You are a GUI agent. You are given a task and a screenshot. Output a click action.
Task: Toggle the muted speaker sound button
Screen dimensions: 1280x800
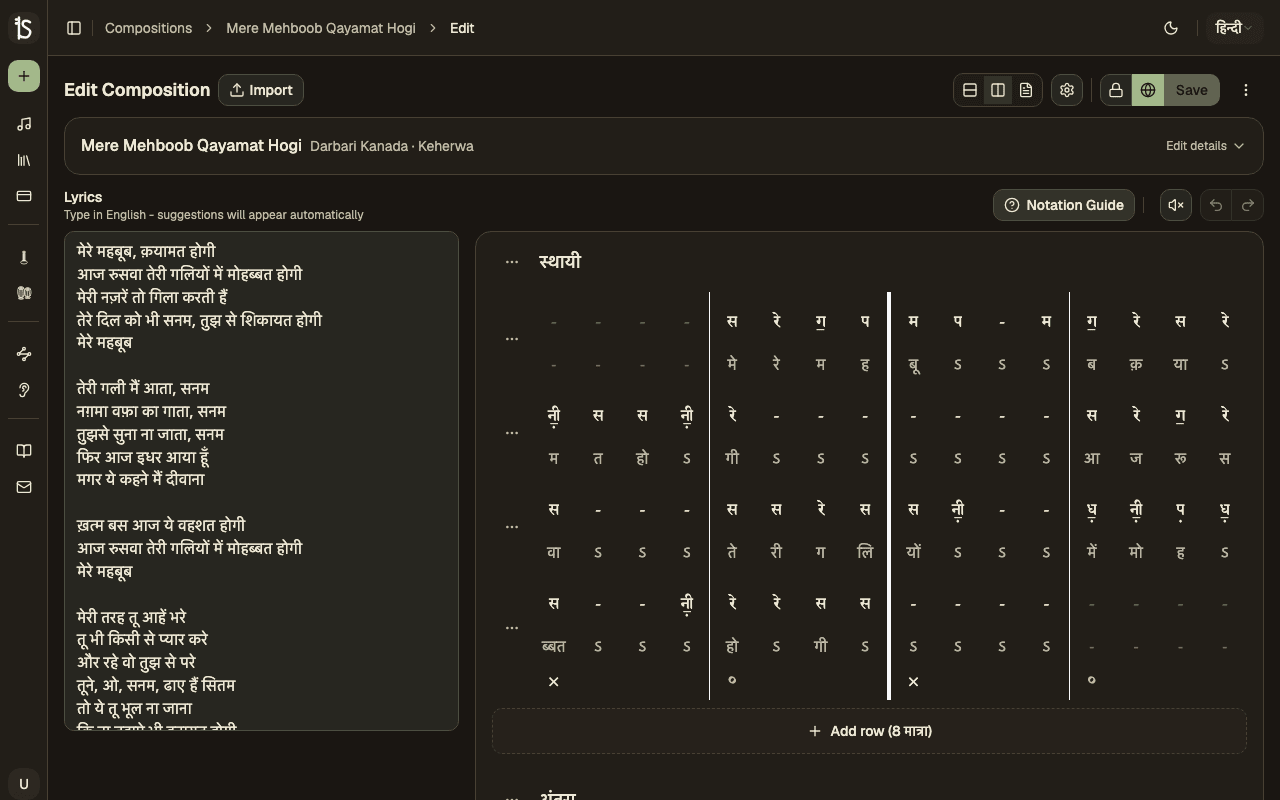(x=1176, y=205)
